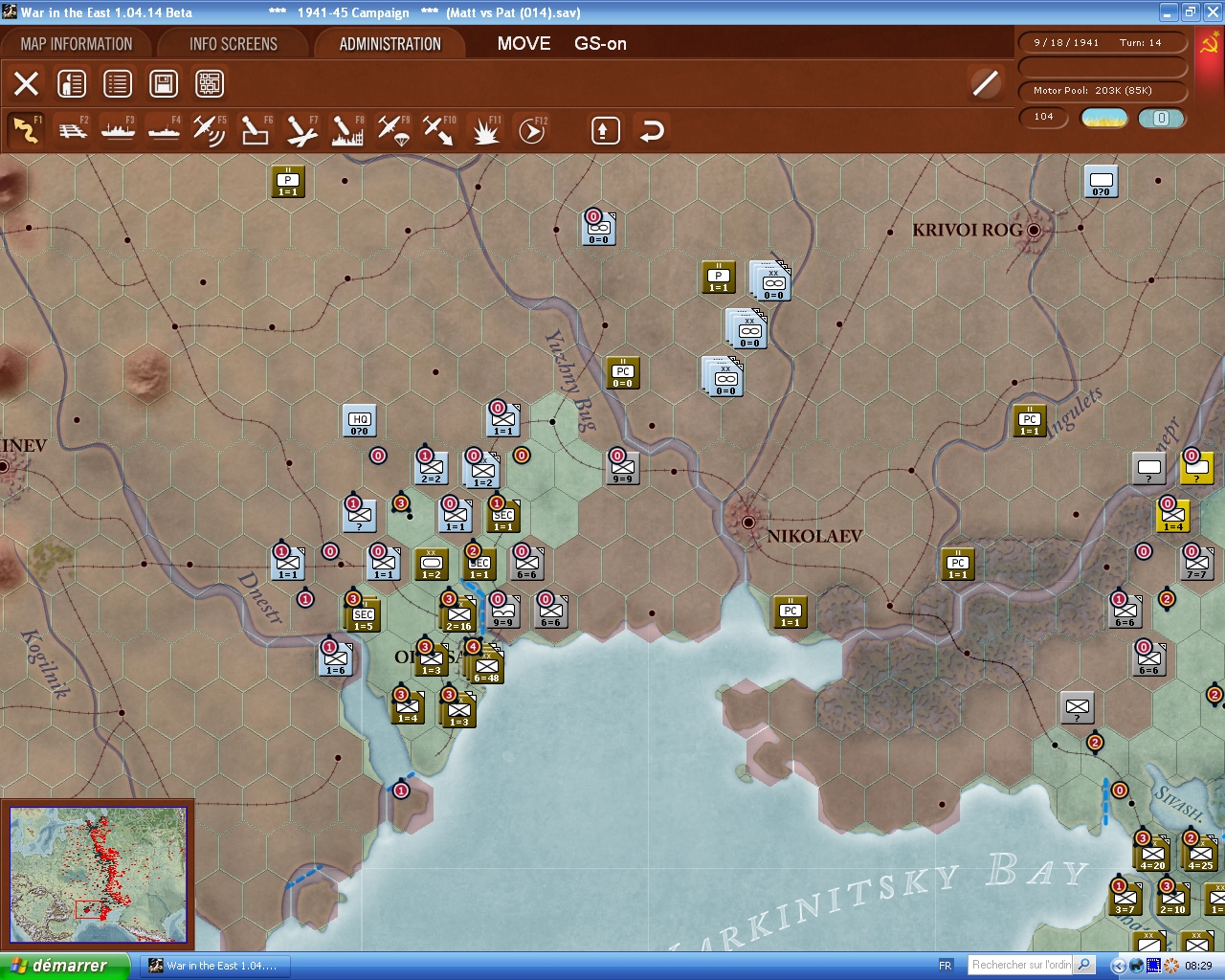Click the search magnifier button in the taskbar
1225x980 pixels.
pos(1084,965)
